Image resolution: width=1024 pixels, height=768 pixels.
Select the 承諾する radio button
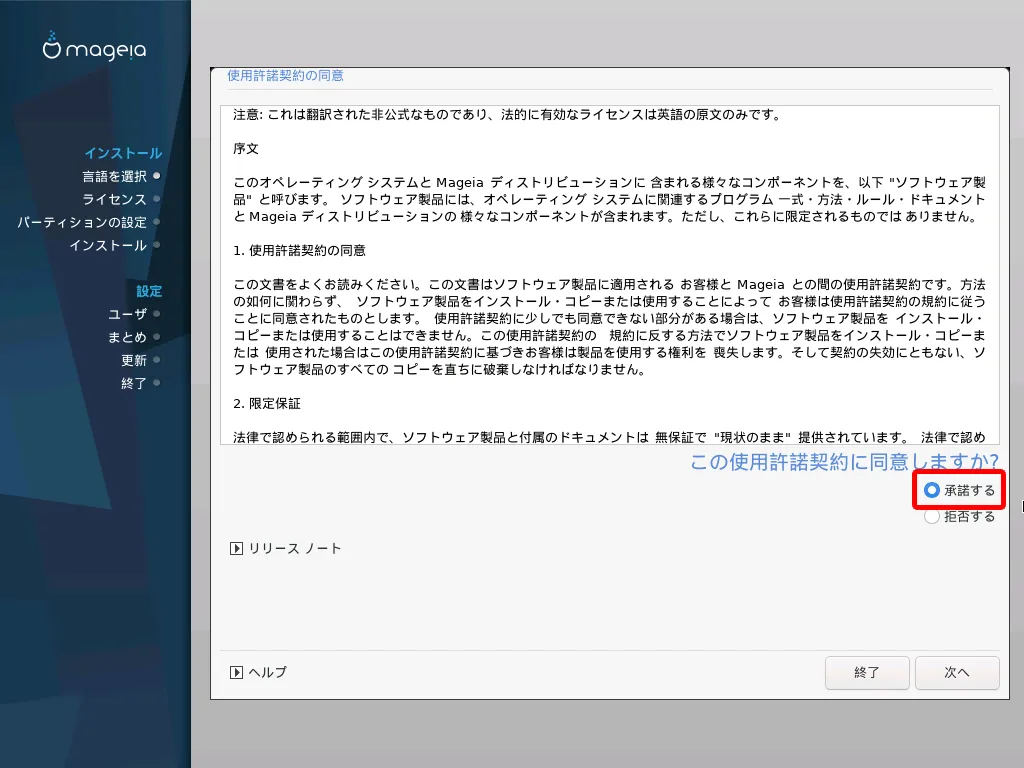point(932,490)
